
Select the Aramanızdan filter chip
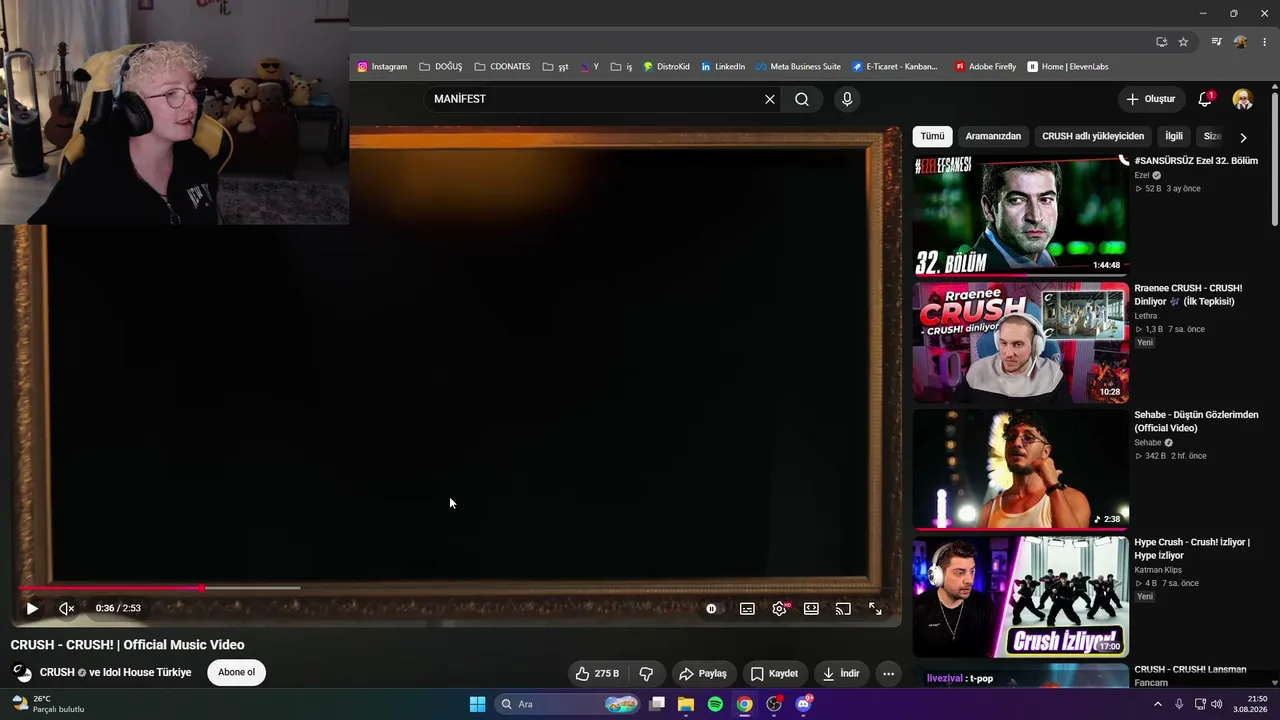[993, 136]
